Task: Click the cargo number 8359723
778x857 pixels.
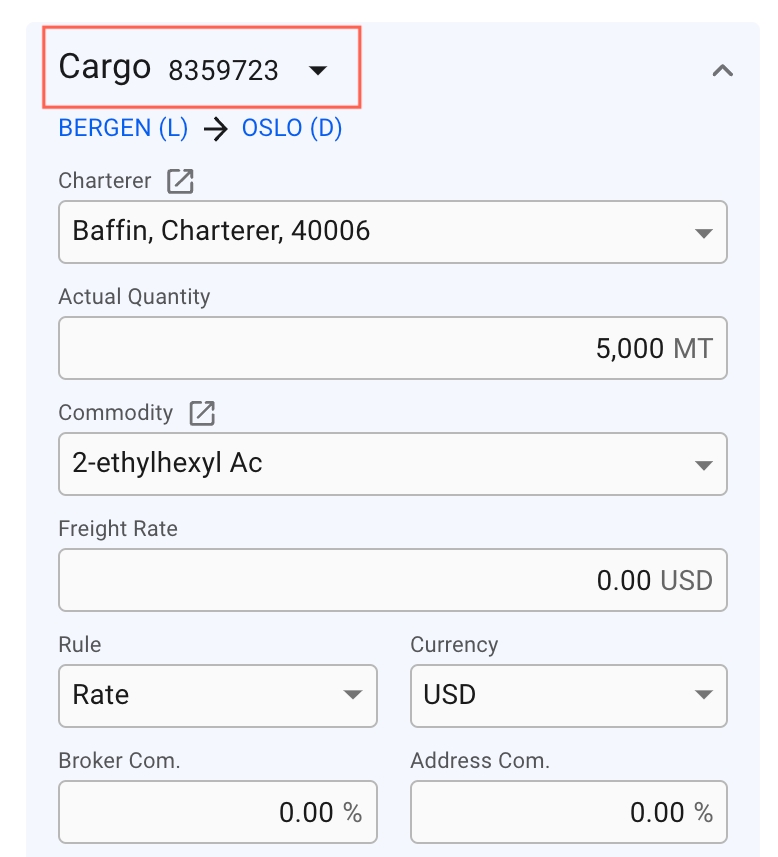Action: tap(223, 70)
